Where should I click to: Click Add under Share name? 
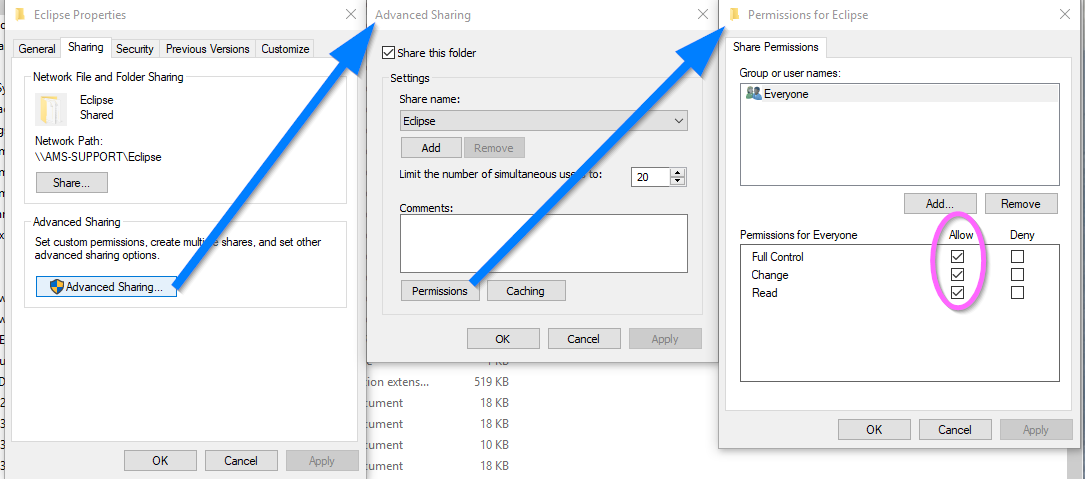click(431, 147)
